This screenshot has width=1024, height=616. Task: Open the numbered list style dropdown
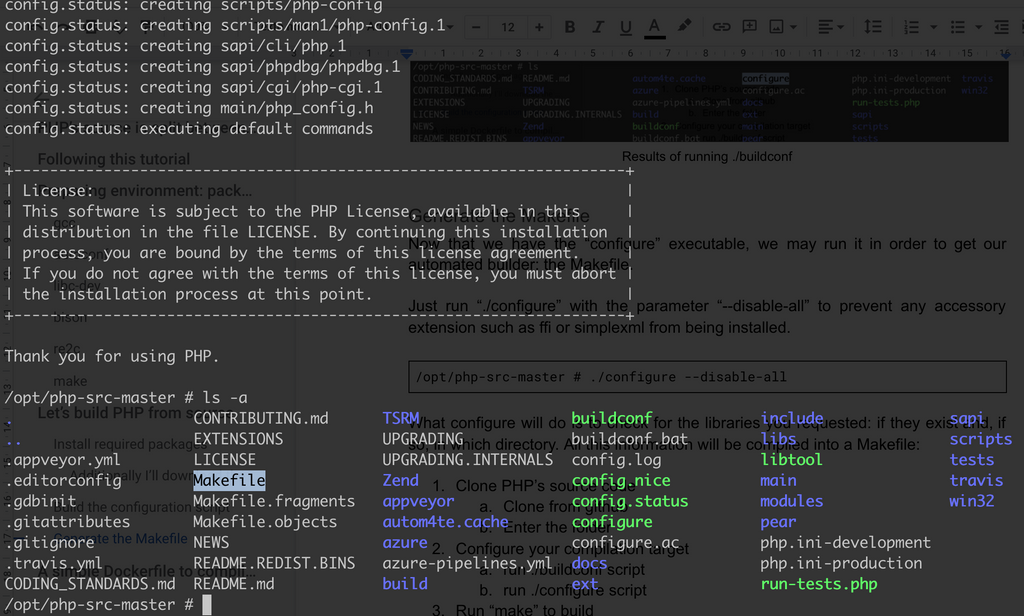tap(932, 28)
